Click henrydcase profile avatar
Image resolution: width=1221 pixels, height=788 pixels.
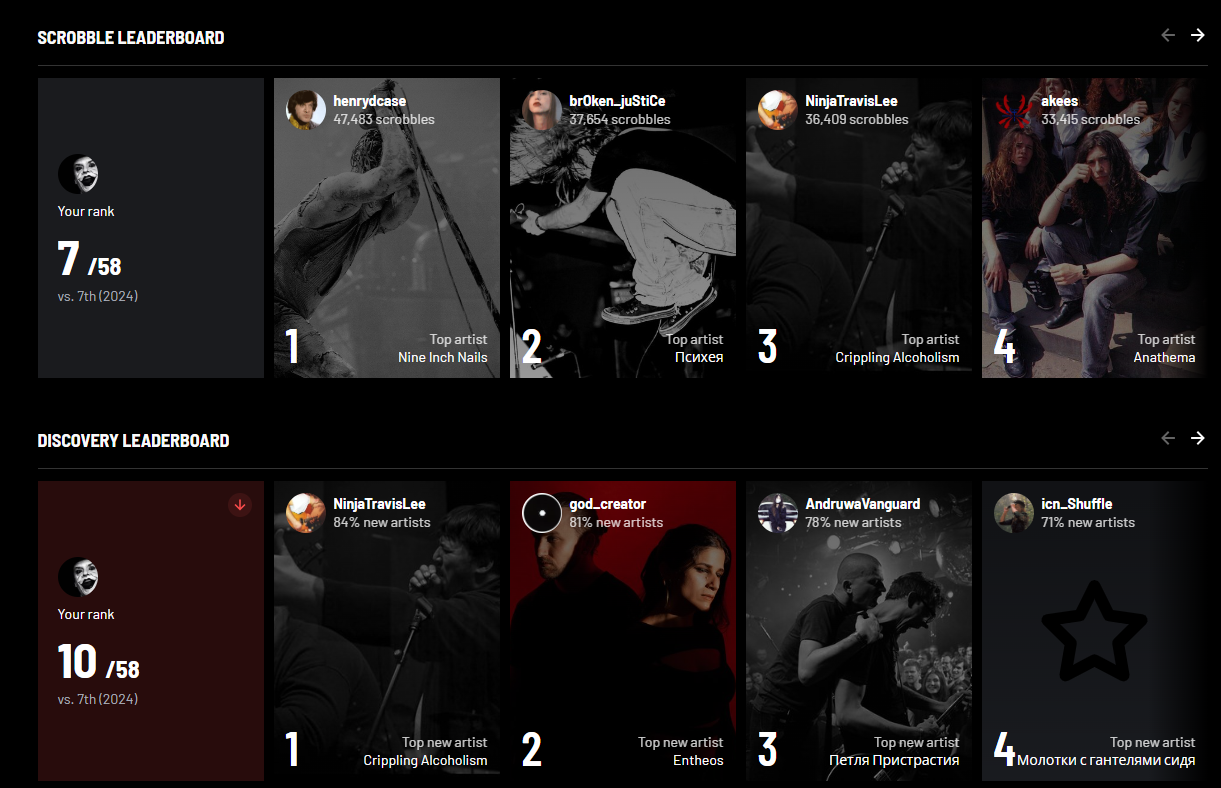tap(306, 110)
